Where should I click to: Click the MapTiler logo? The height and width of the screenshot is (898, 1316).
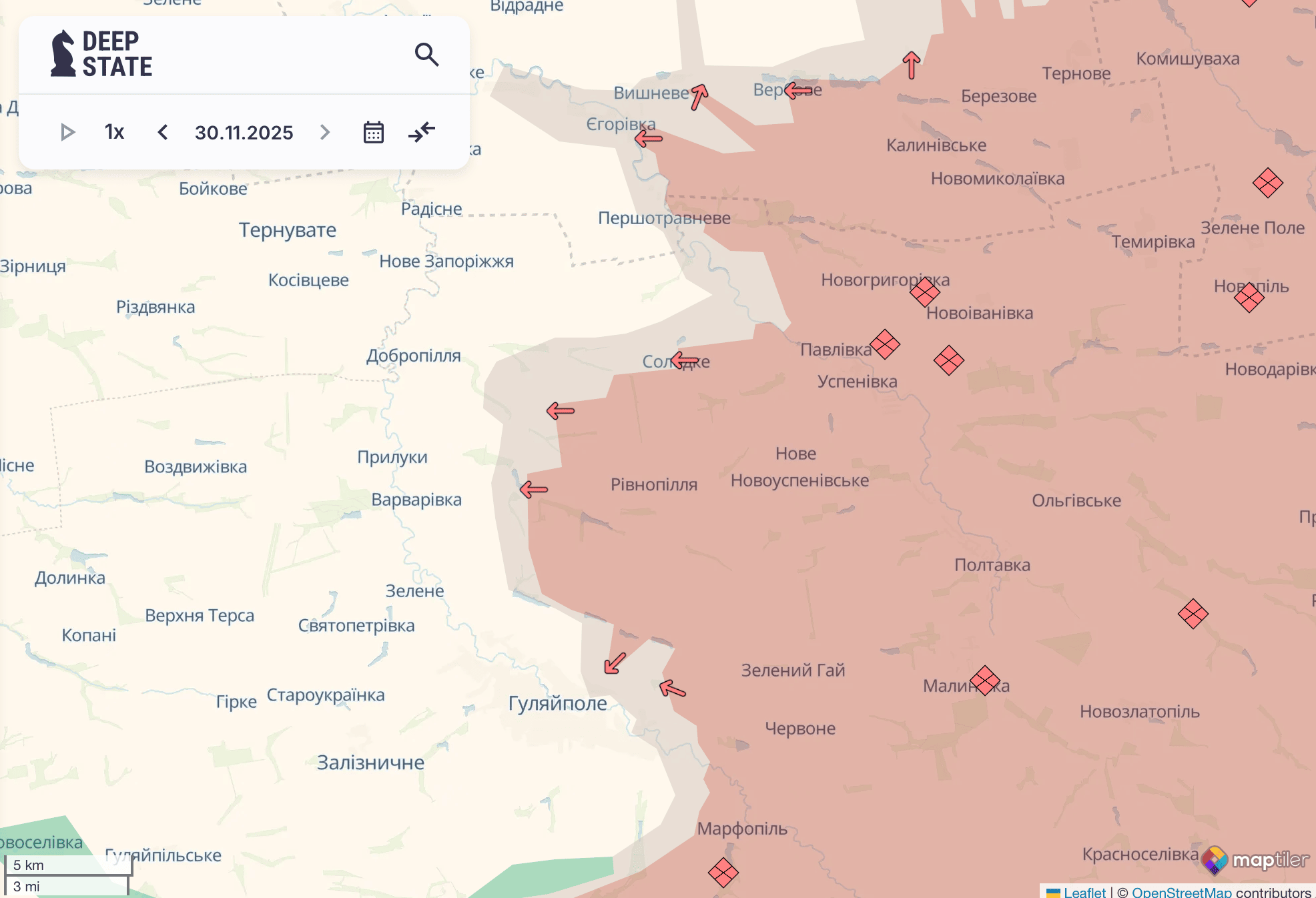tap(1255, 860)
